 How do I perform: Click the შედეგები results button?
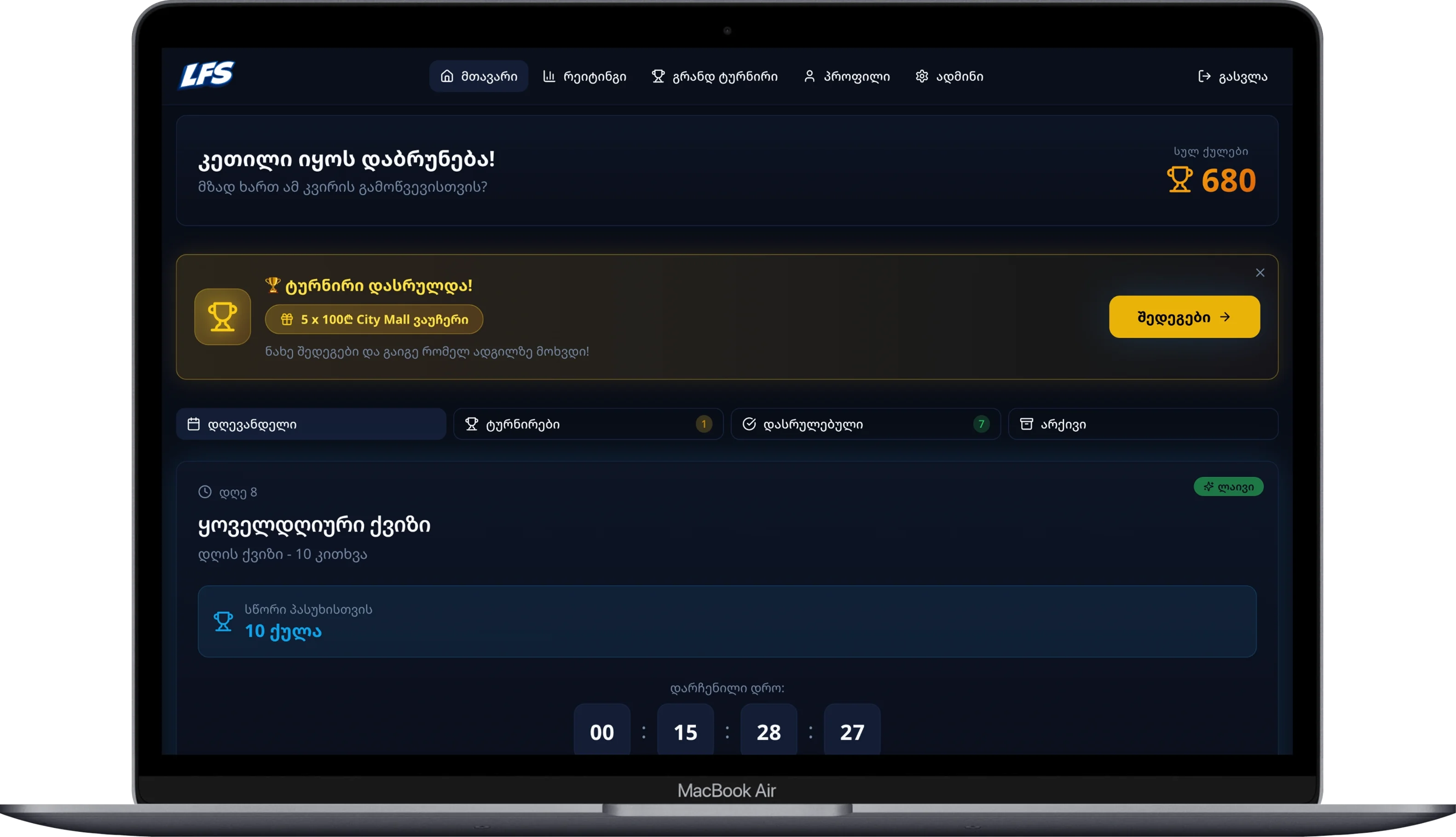[x=1184, y=317]
